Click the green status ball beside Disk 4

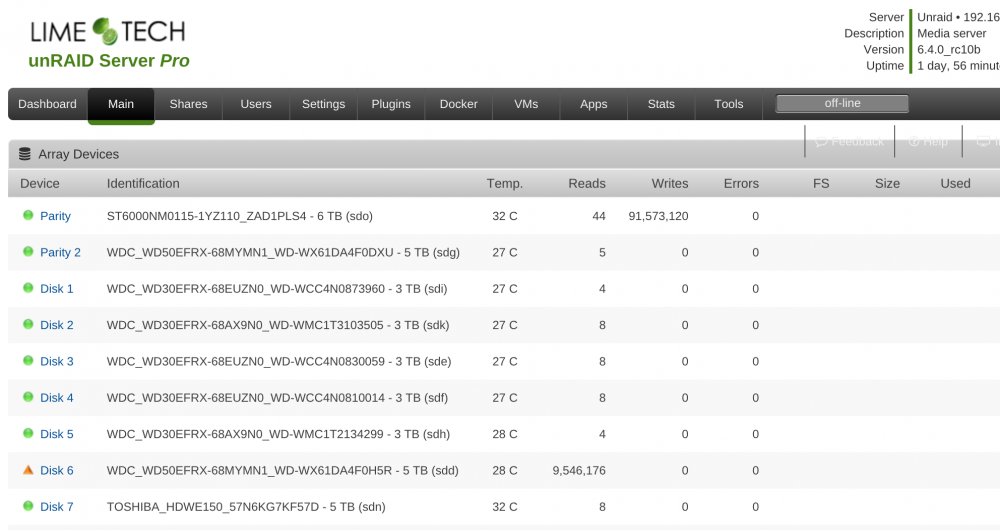pyautogui.click(x=28, y=397)
